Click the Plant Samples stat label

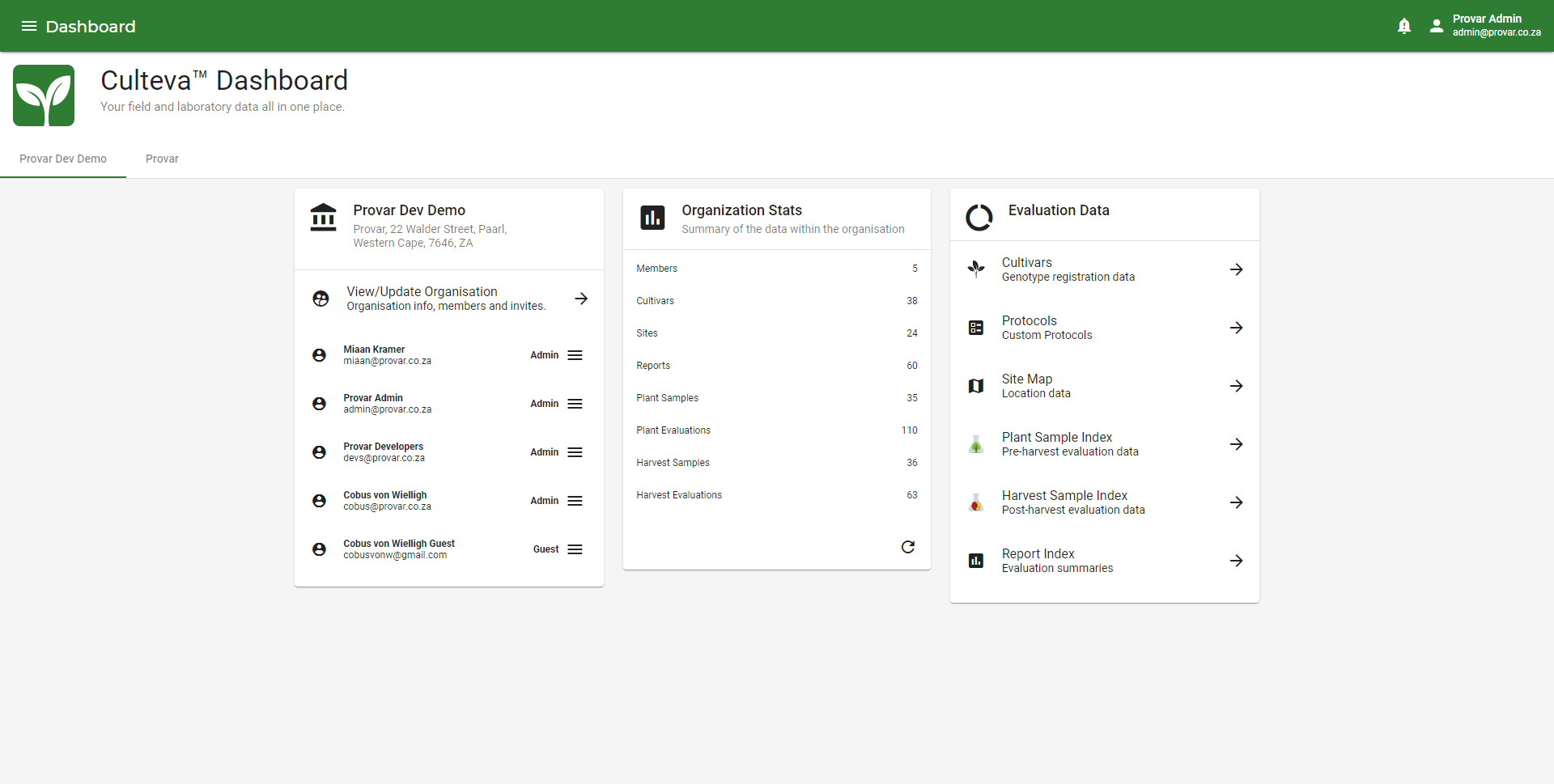click(x=667, y=398)
